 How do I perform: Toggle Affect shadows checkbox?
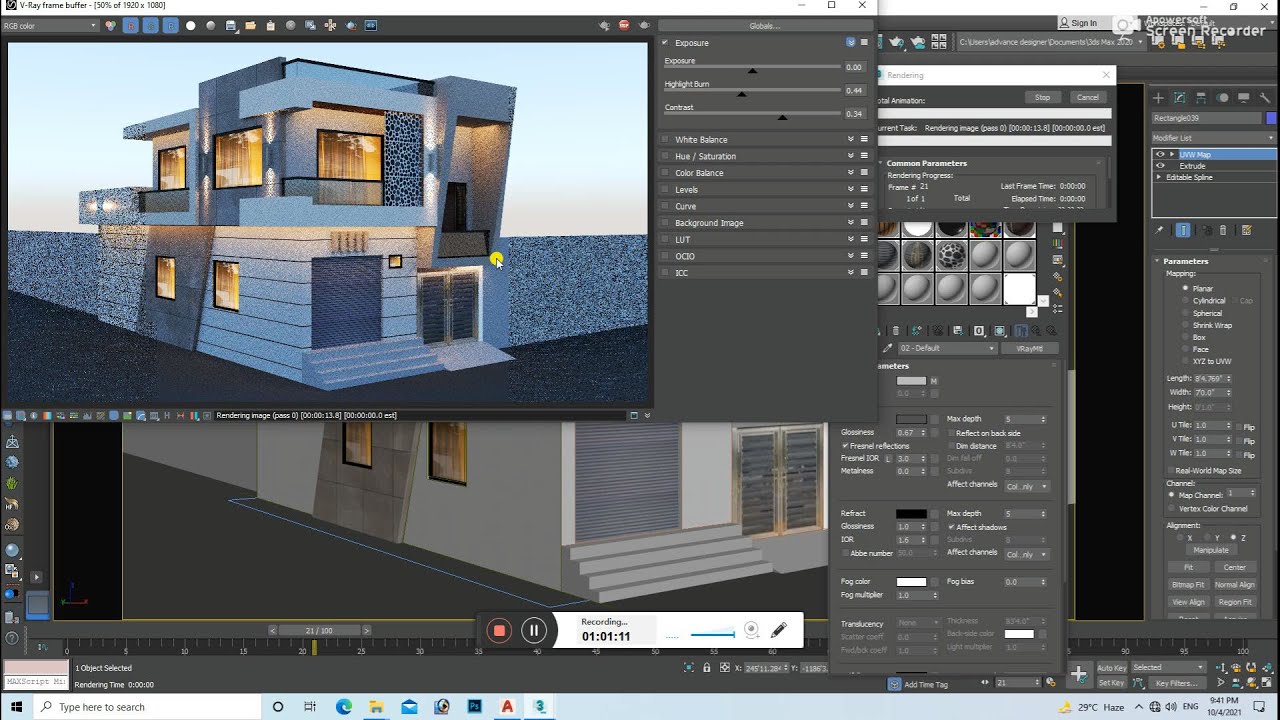pyautogui.click(x=951, y=527)
